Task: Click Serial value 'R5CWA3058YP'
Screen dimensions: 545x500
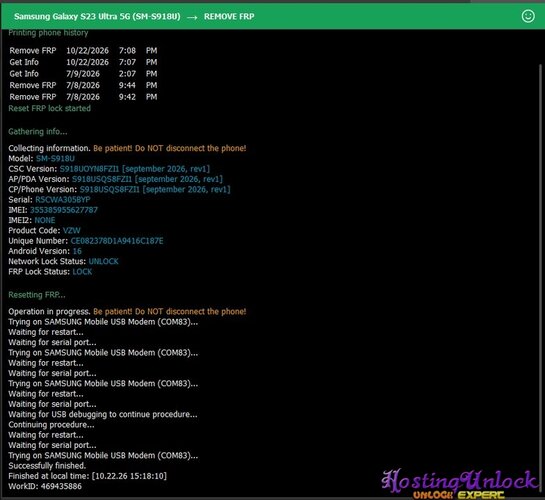Action: pos(63,200)
